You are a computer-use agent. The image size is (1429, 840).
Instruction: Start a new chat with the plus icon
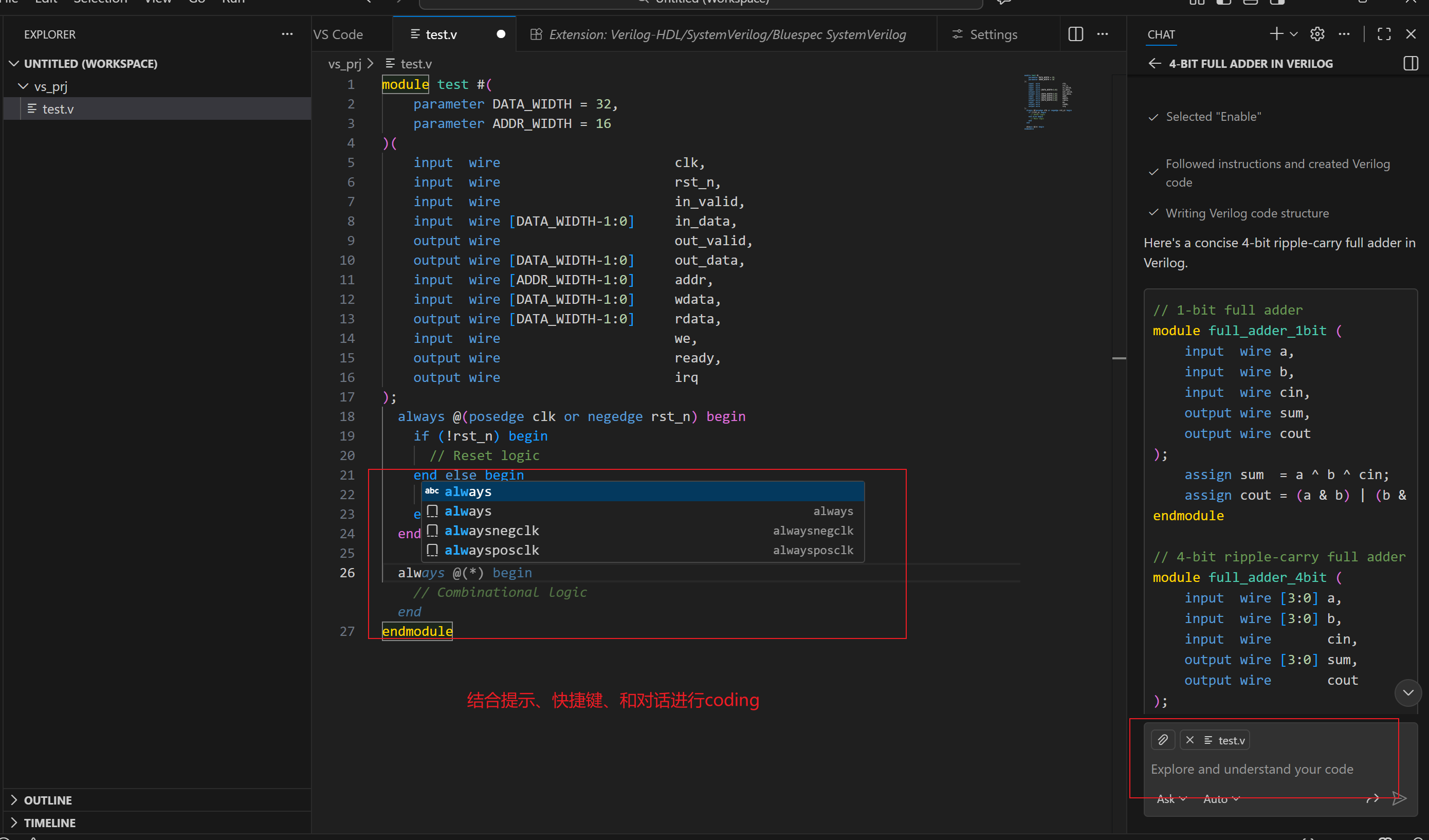pyautogui.click(x=1275, y=34)
